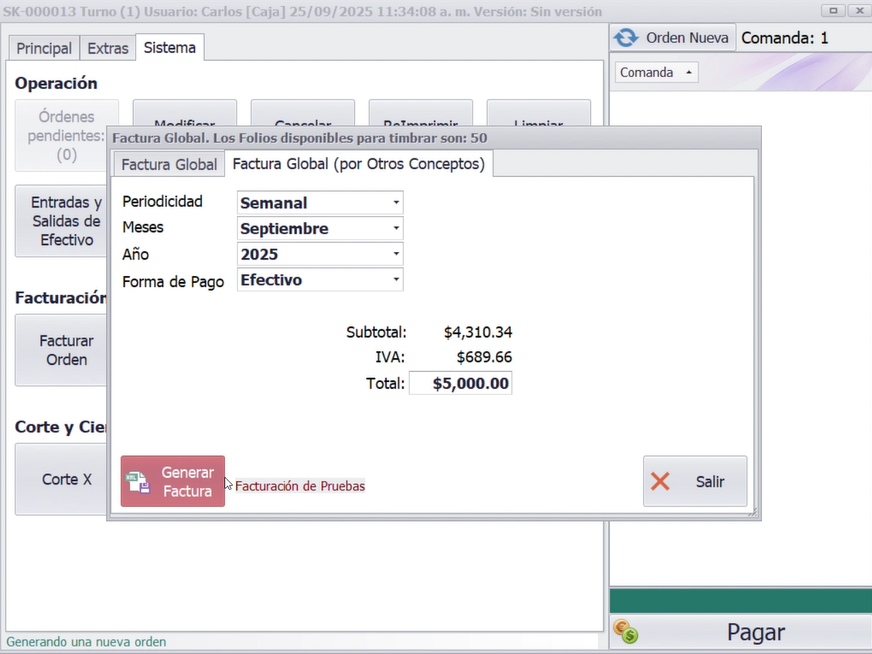The width and height of the screenshot is (872, 654).
Task: Select Factura Global (por Otros Conceptos) tab
Action: (358, 164)
